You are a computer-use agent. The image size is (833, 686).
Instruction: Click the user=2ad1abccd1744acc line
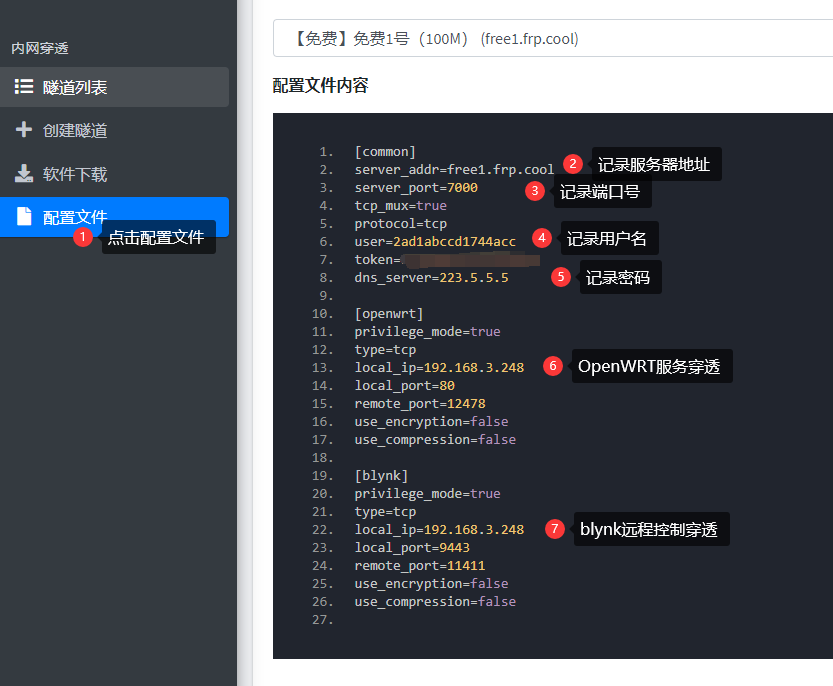coord(435,242)
